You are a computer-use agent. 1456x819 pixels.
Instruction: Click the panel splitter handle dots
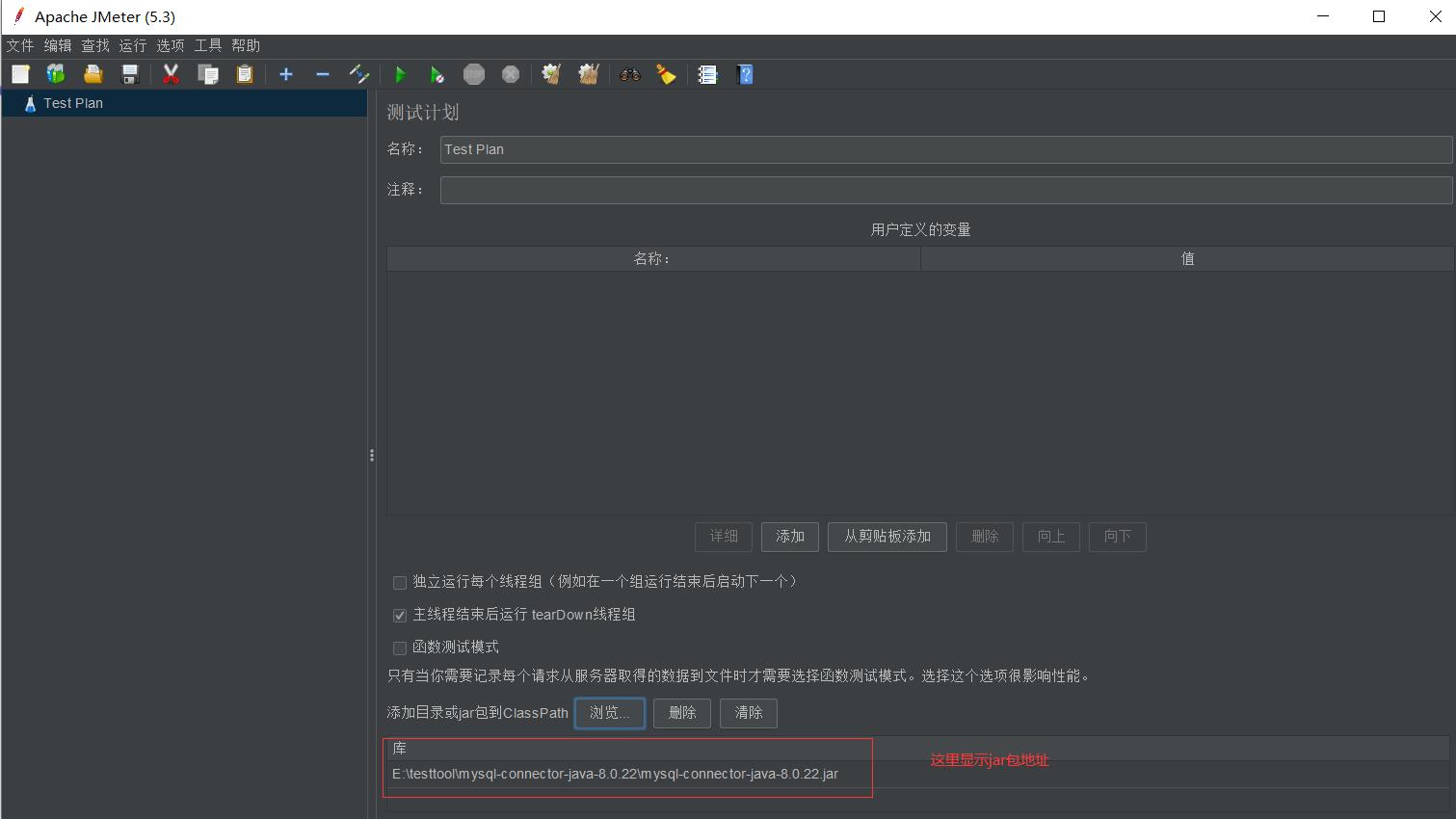pos(372,455)
